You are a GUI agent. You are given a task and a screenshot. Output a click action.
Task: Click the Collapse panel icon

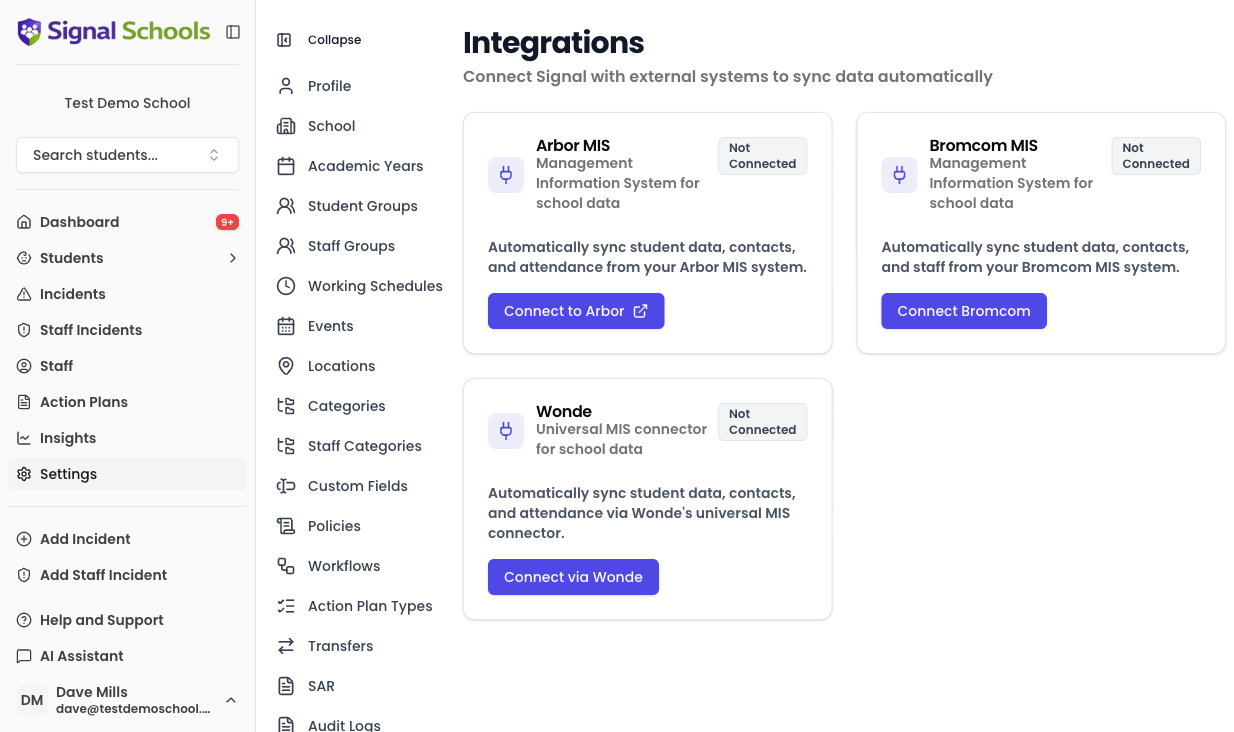[284, 40]
